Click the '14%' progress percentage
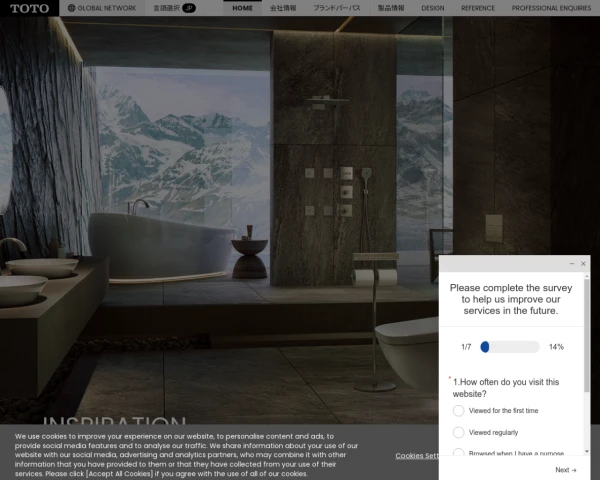The image size is (600, 480). tap(556, 347)
